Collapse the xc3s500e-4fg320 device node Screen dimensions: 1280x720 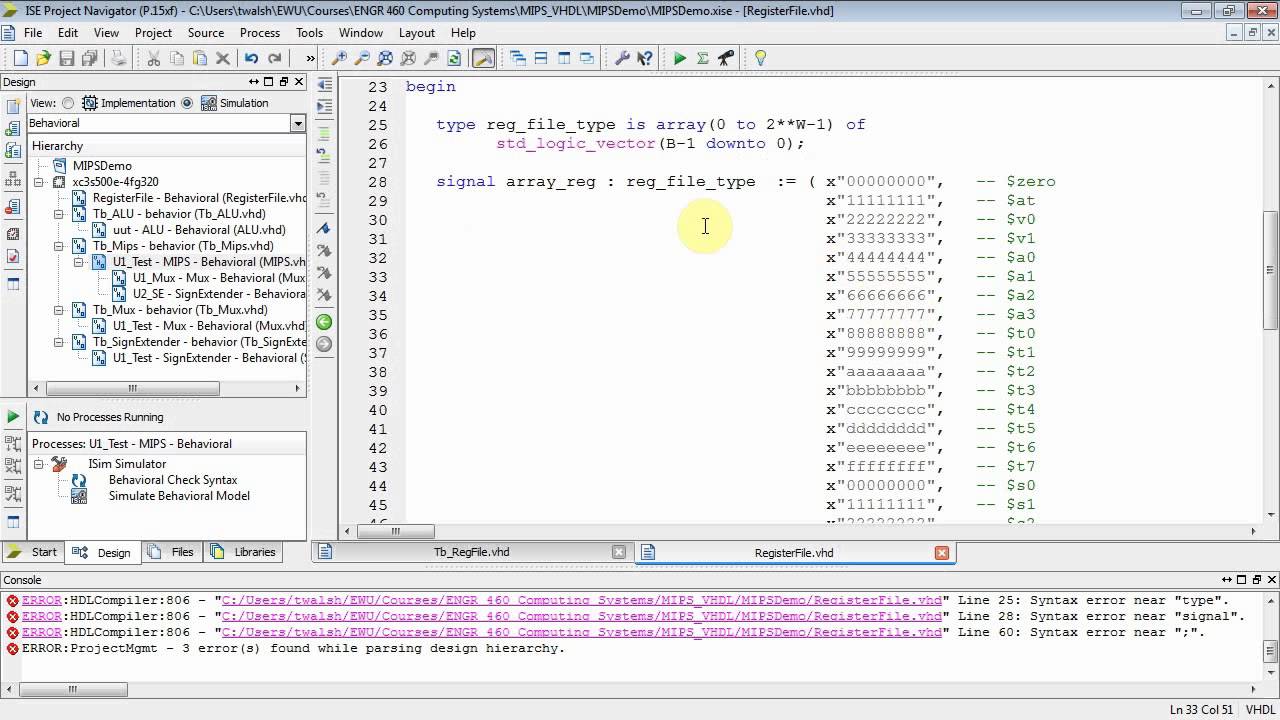39,182
